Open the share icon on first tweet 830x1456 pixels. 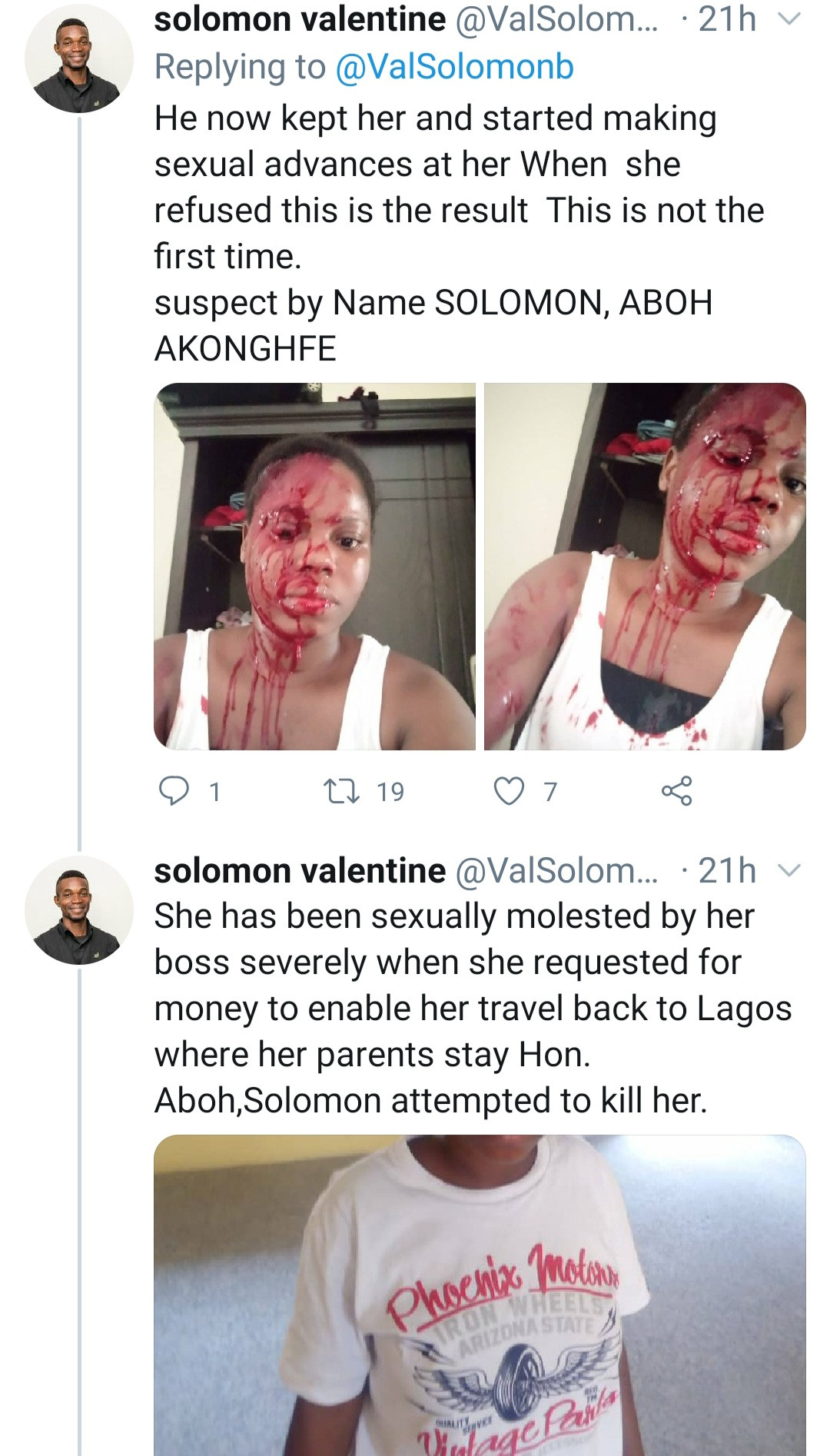tap(676, 790)
